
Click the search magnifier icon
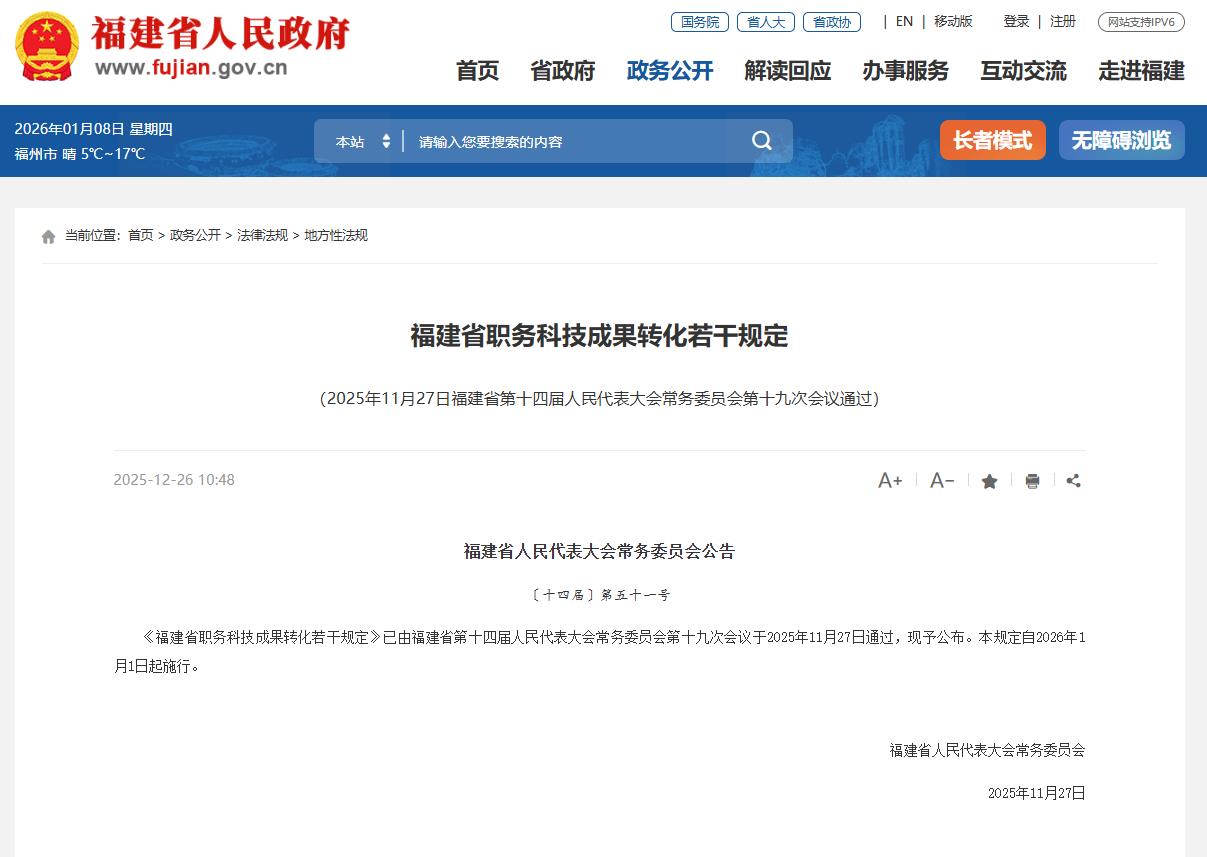point(762,141)
